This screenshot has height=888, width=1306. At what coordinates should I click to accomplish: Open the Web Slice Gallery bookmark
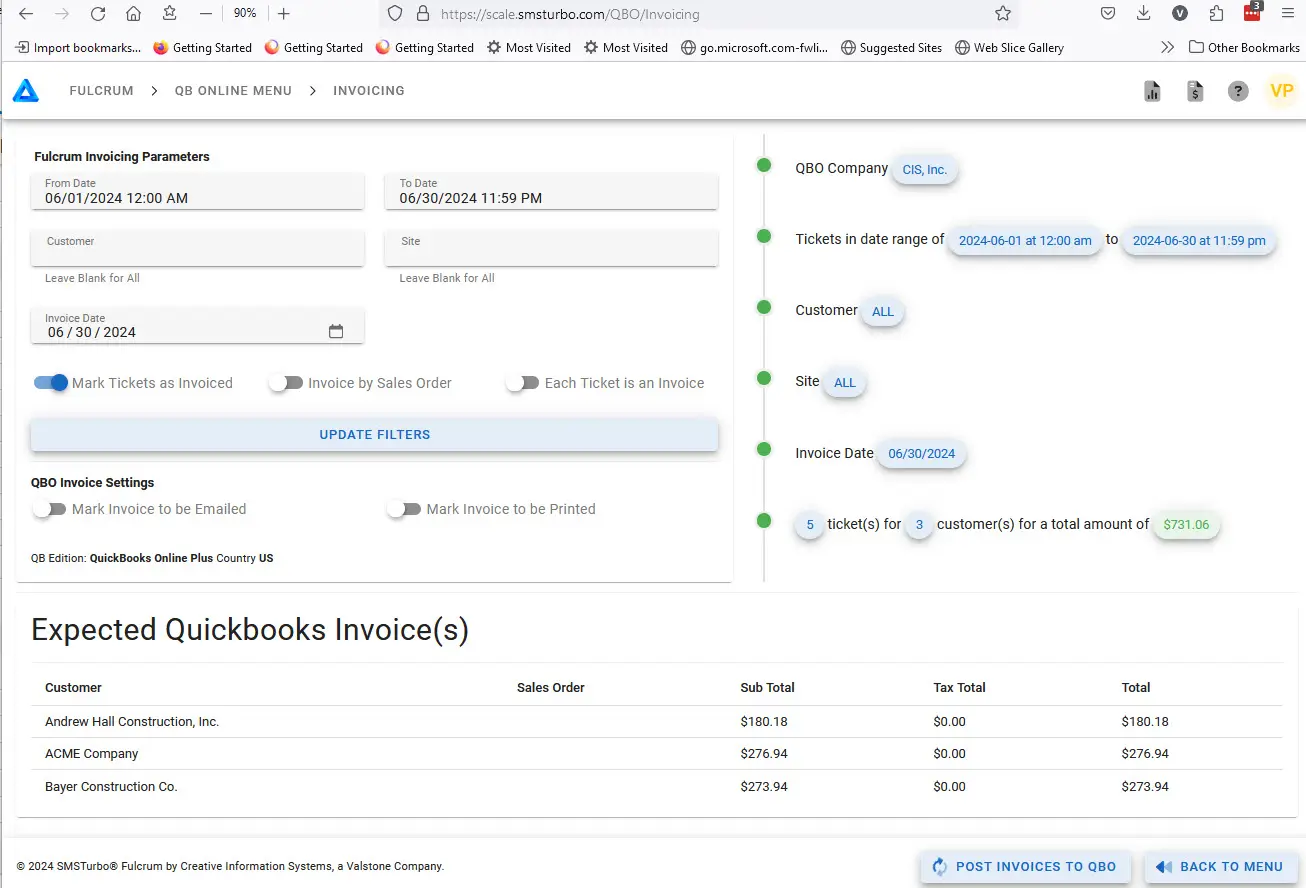[x=1009, y=47]
